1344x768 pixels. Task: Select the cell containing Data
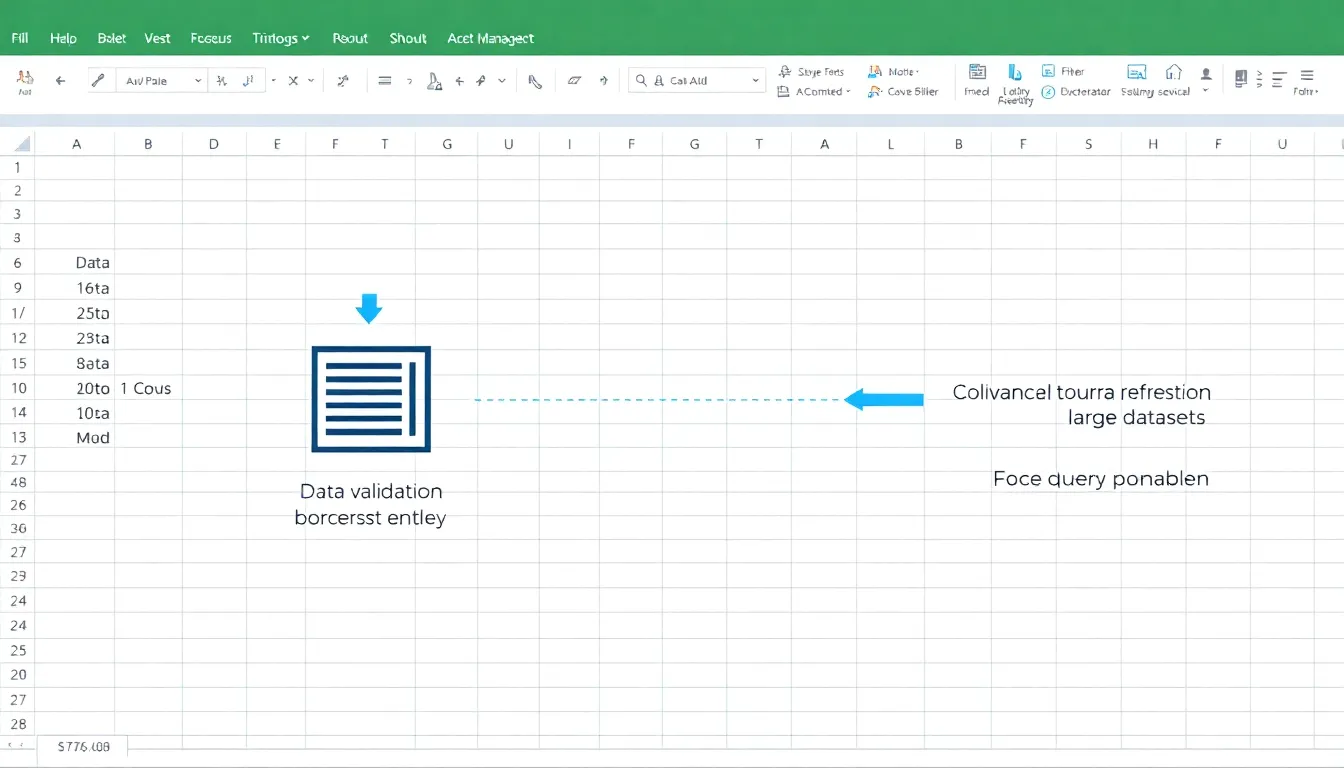92,263
